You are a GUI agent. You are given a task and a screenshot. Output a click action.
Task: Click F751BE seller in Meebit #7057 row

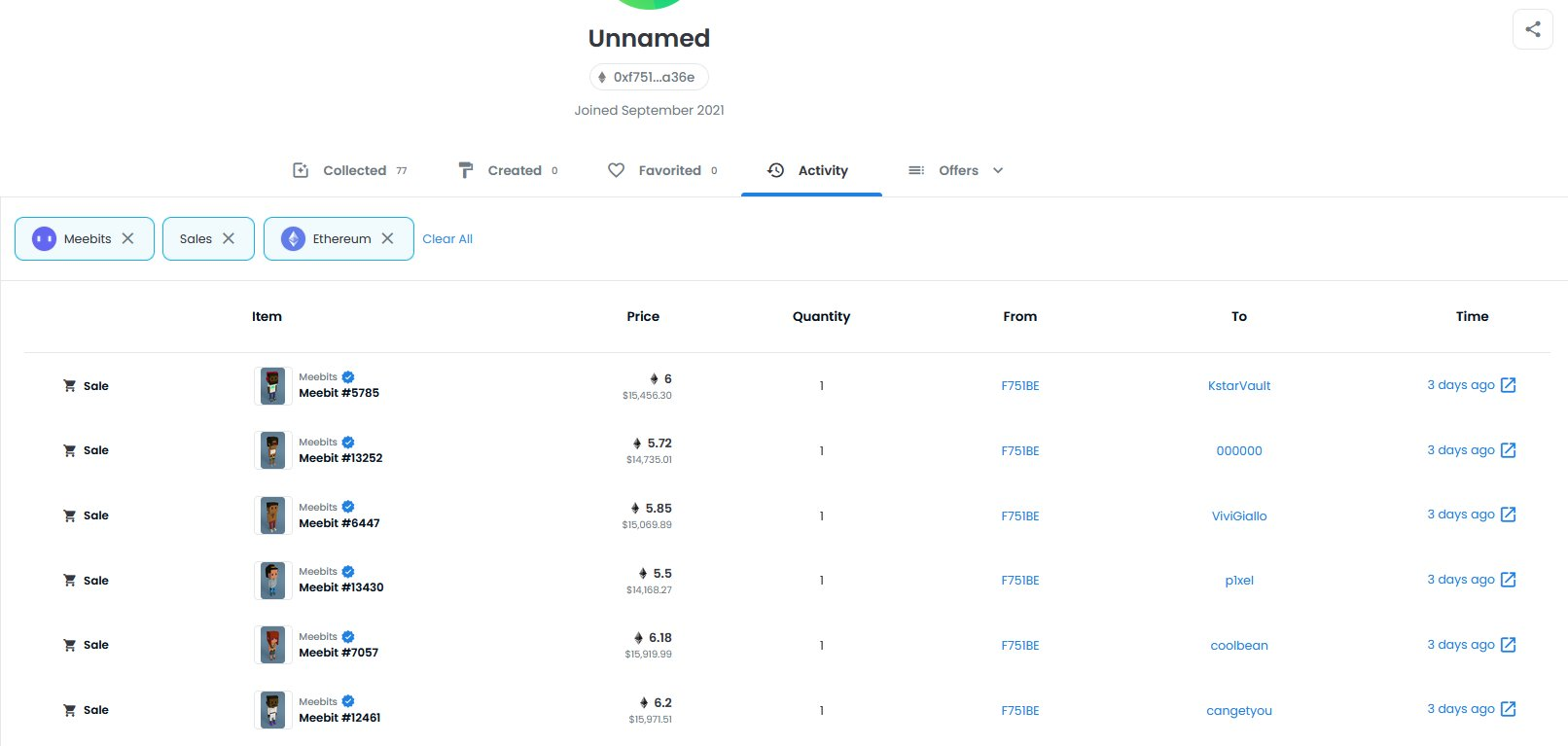click(1020, 646)
